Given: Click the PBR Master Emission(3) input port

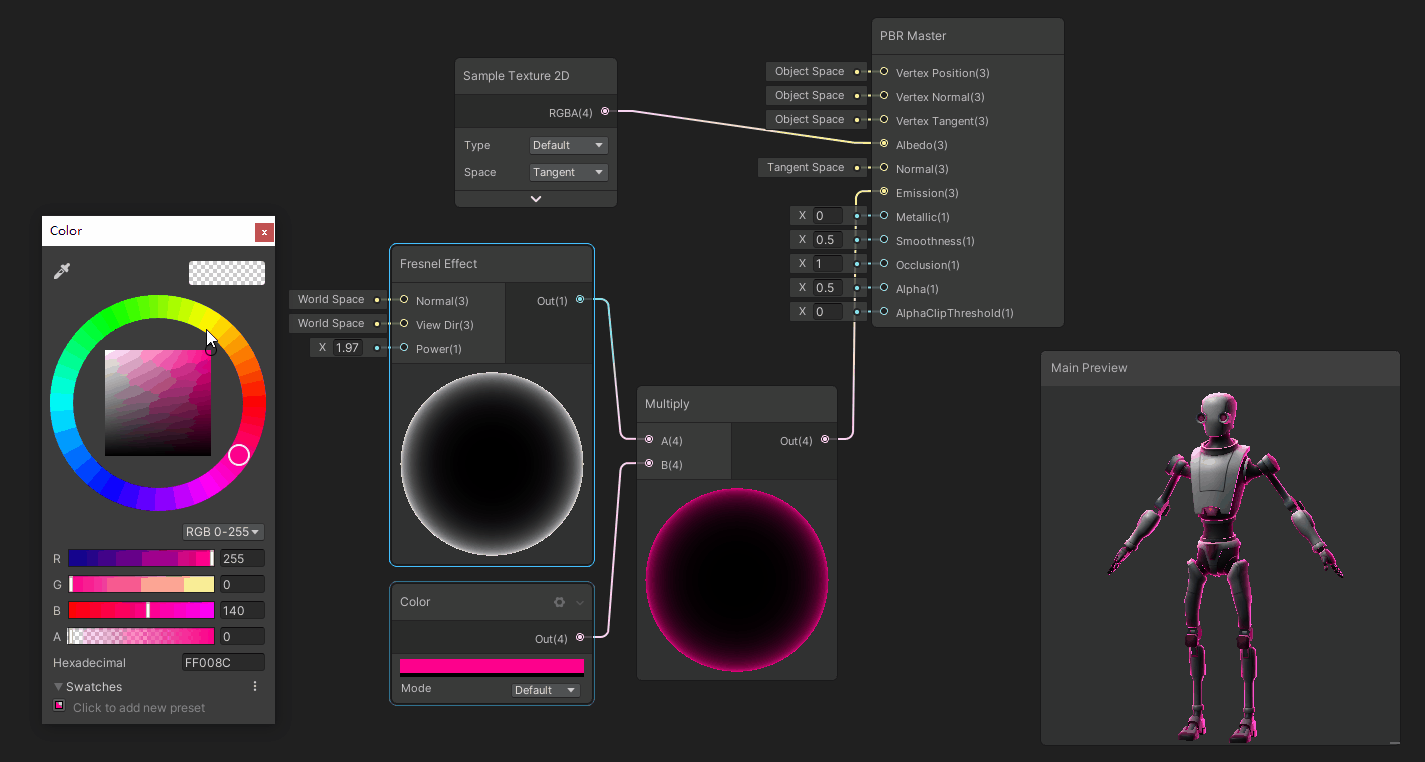Looking at the screenshot, I should pos(884,192).
